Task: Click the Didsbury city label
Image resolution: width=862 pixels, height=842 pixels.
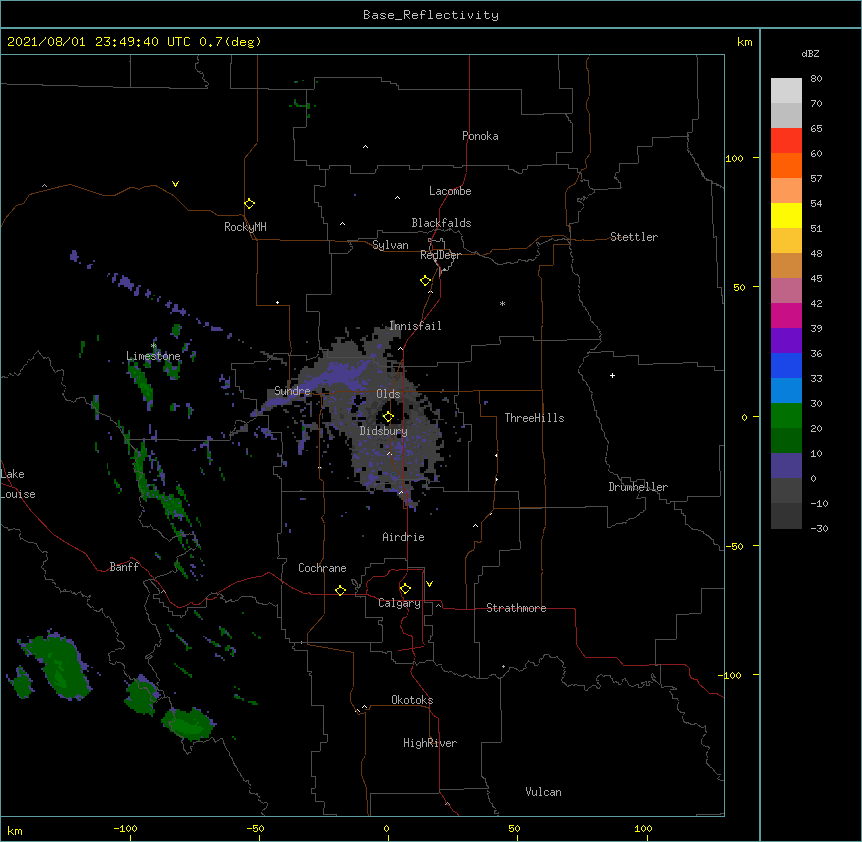Action: [384, 431]
